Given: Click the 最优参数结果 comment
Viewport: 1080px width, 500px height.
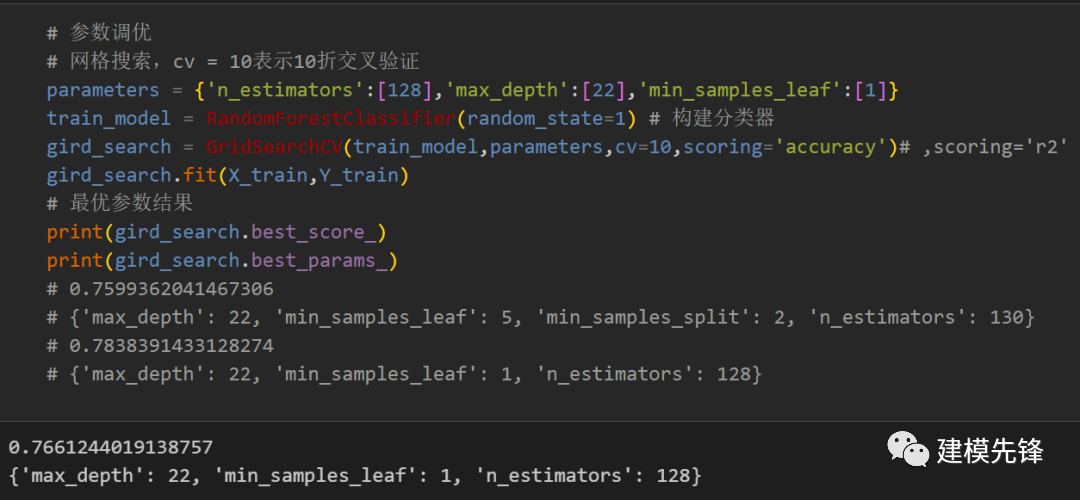Looking at the screenshot, I should [120, 203].
